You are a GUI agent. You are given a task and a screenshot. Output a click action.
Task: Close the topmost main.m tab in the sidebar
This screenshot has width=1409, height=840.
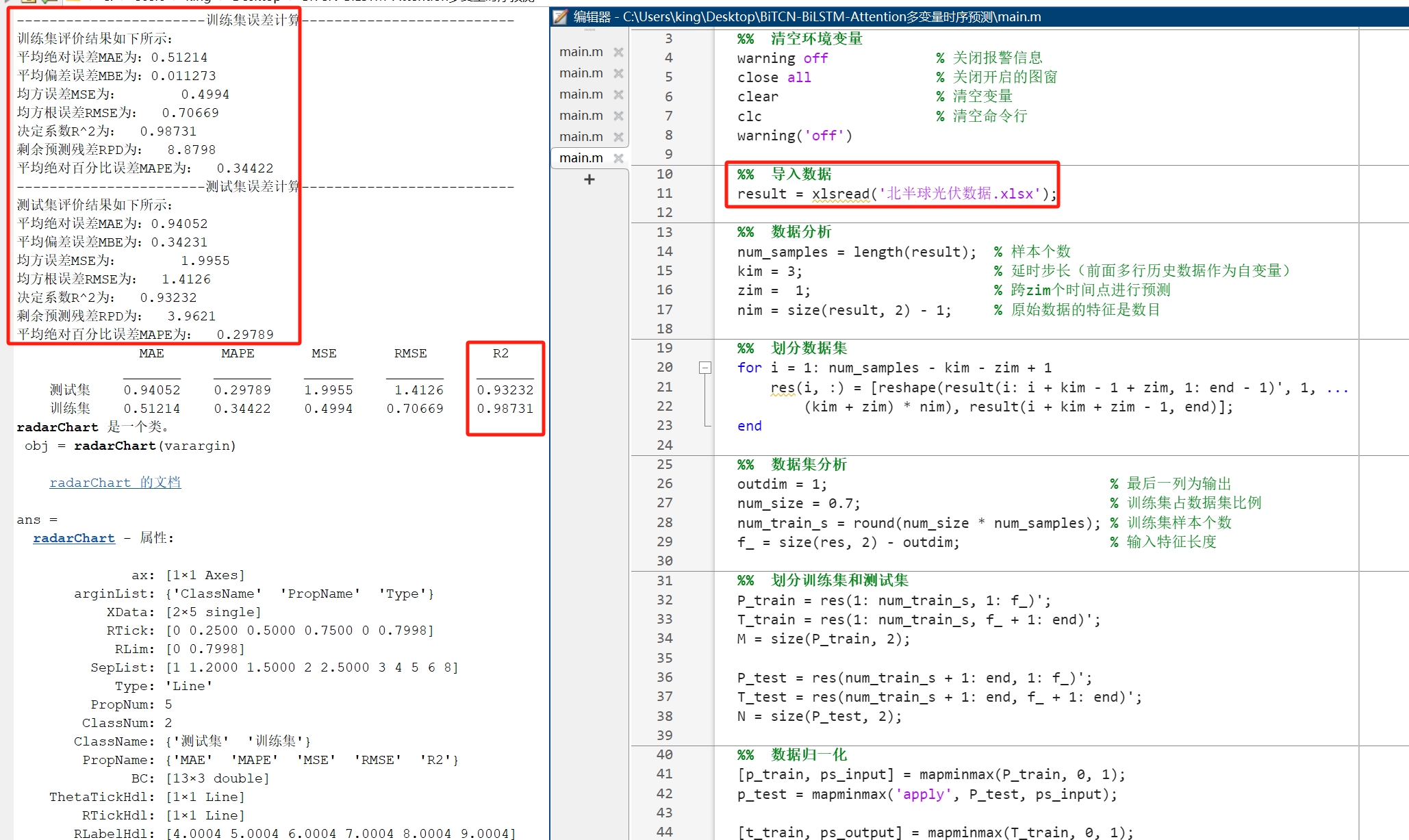tap(618, 52)
